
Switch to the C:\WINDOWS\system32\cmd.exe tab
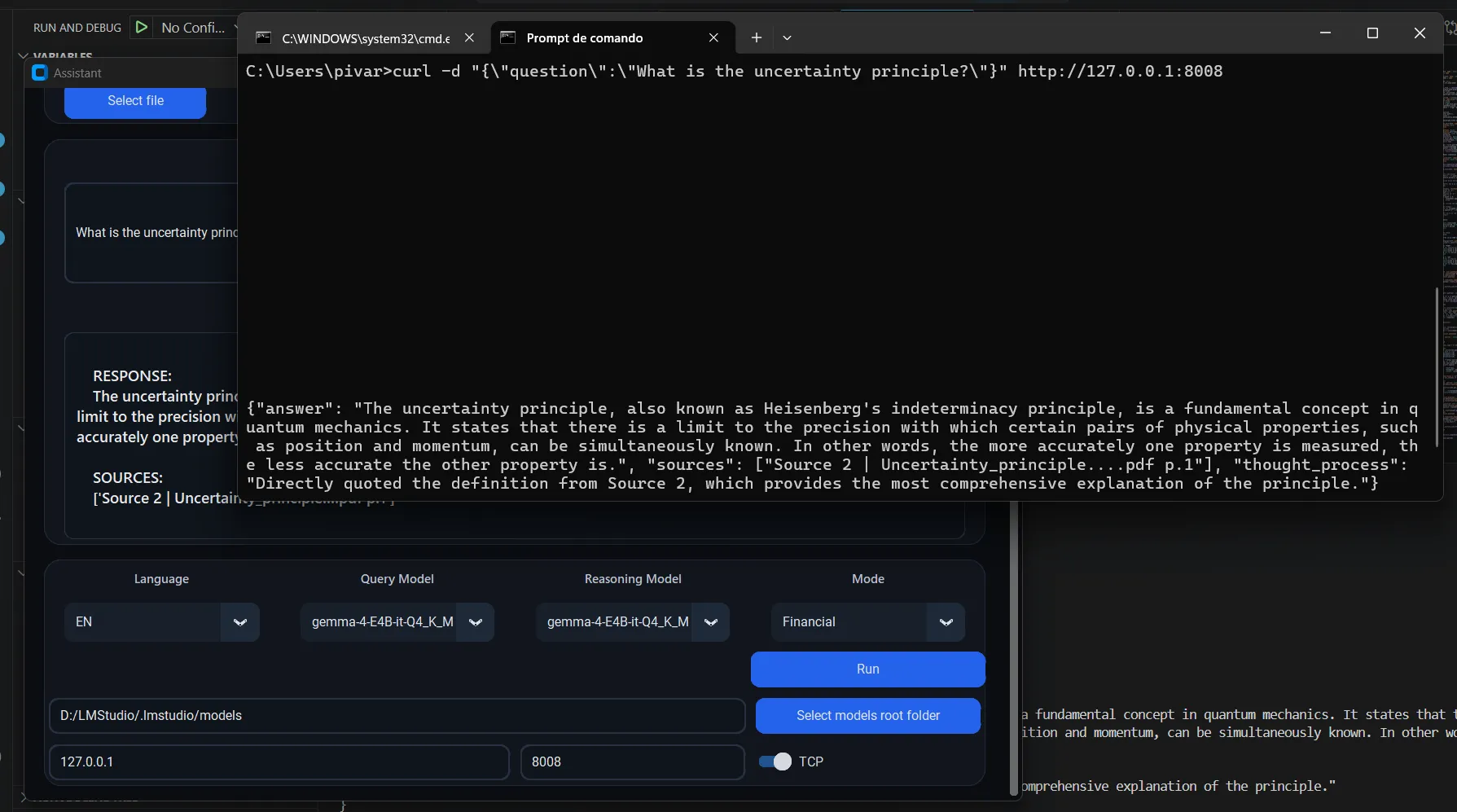tap(365, 38)
